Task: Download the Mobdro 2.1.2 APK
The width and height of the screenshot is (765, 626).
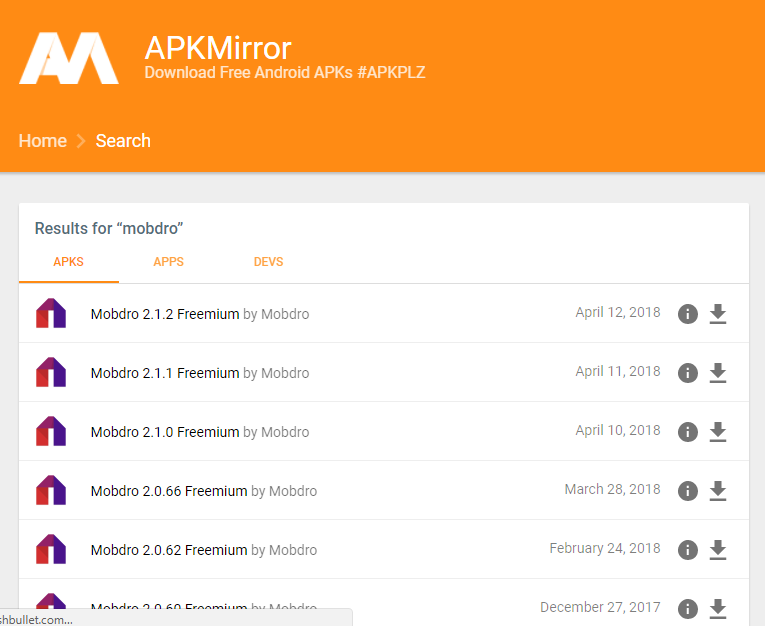Action: tap(718, 314)
